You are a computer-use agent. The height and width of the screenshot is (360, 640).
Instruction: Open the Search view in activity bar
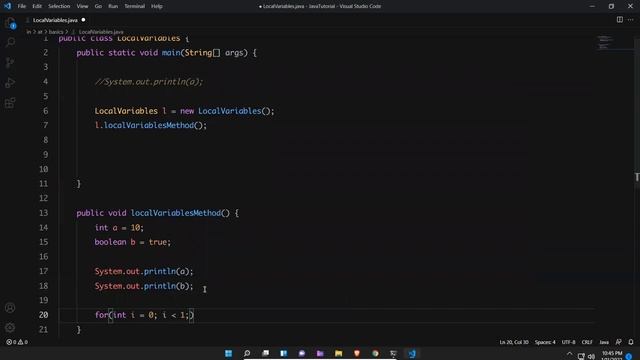[10, 42]
